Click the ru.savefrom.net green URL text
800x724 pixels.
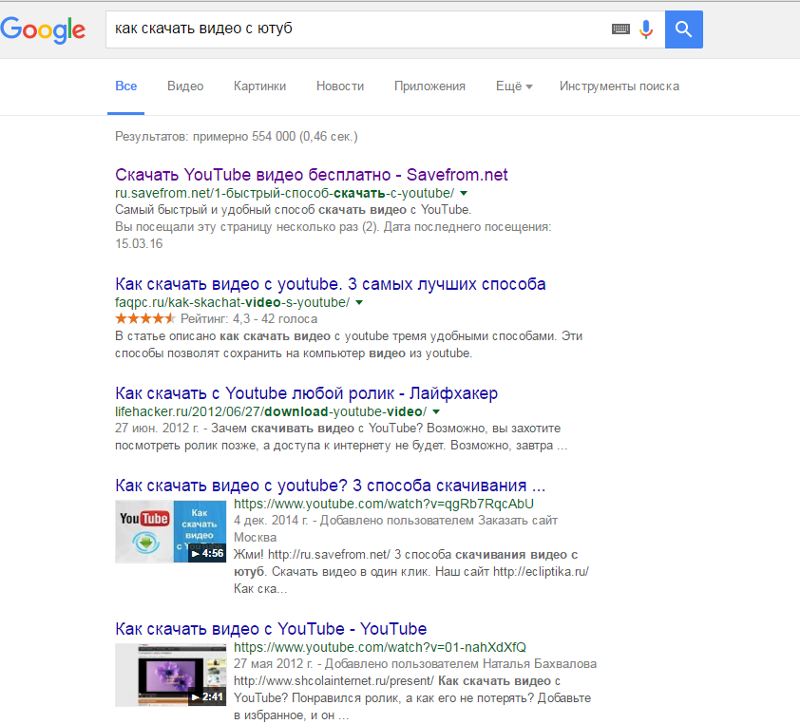285,193
